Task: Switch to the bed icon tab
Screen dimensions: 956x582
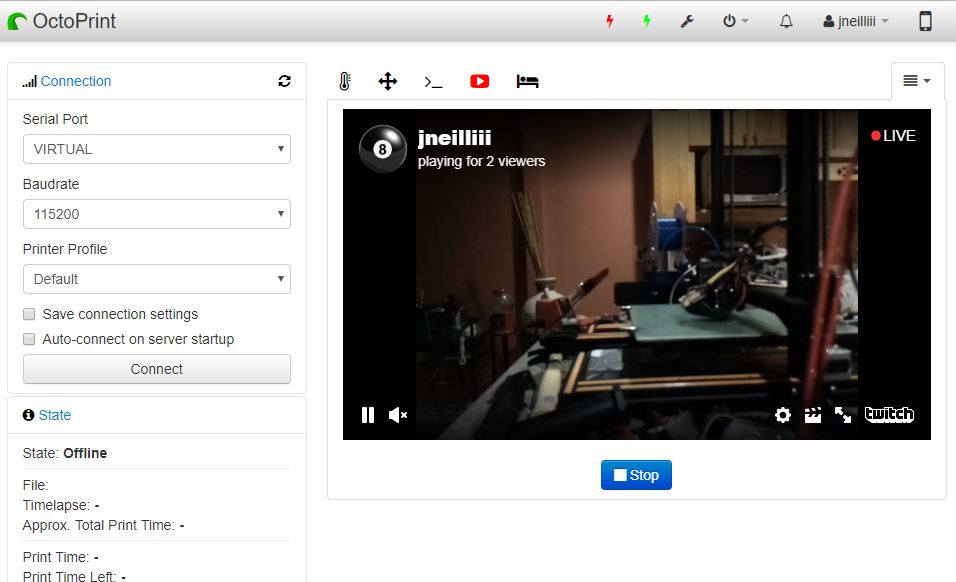Action: [x=527, y=81]
